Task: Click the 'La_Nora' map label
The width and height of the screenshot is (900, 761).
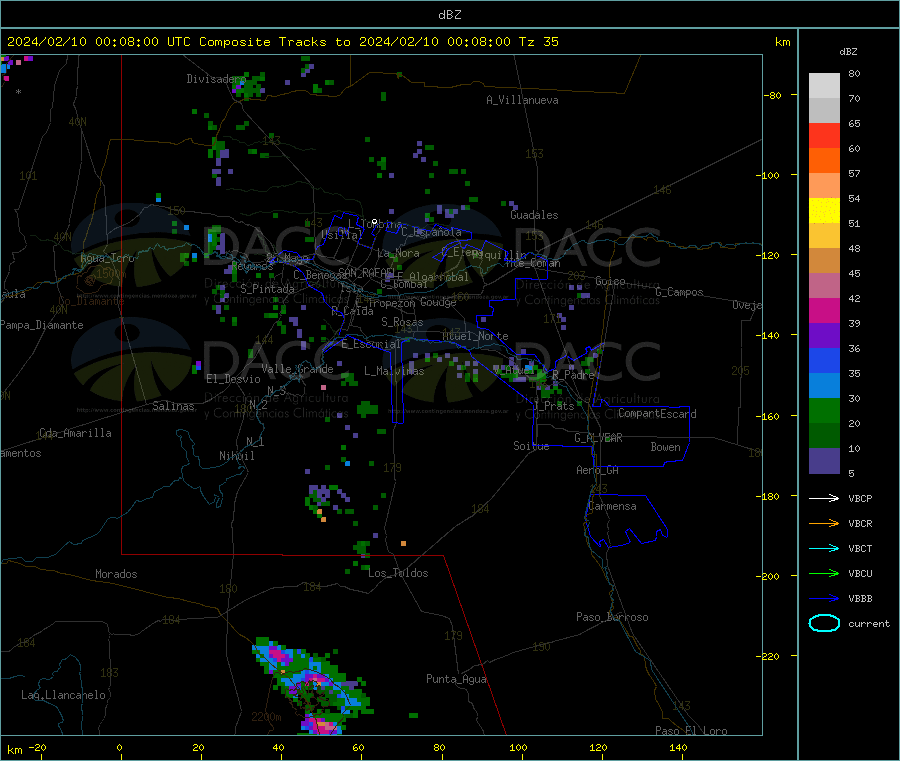Action: (x=398, y=253)
